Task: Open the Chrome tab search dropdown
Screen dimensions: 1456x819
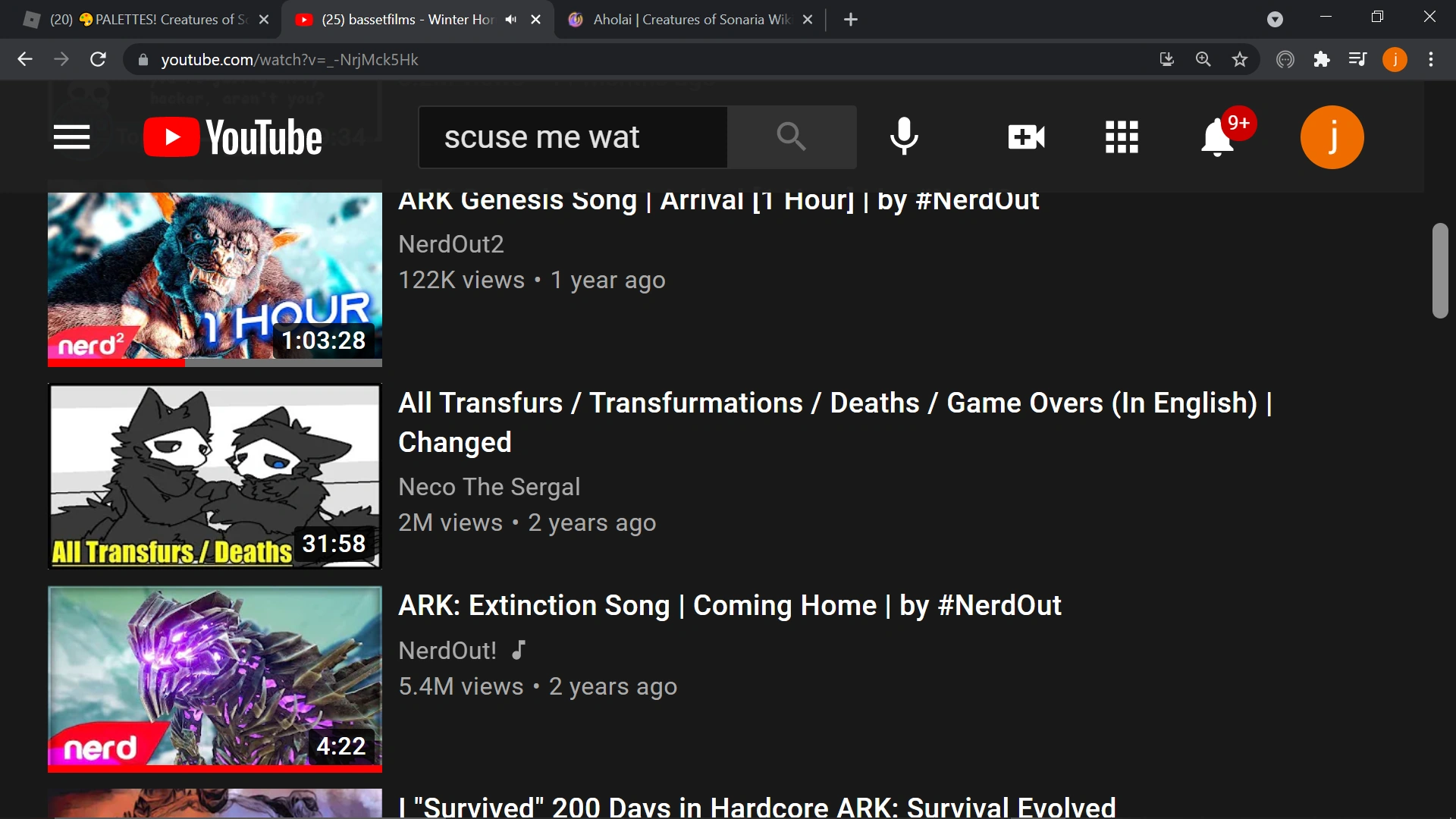Action: [x=1275, y=20]
